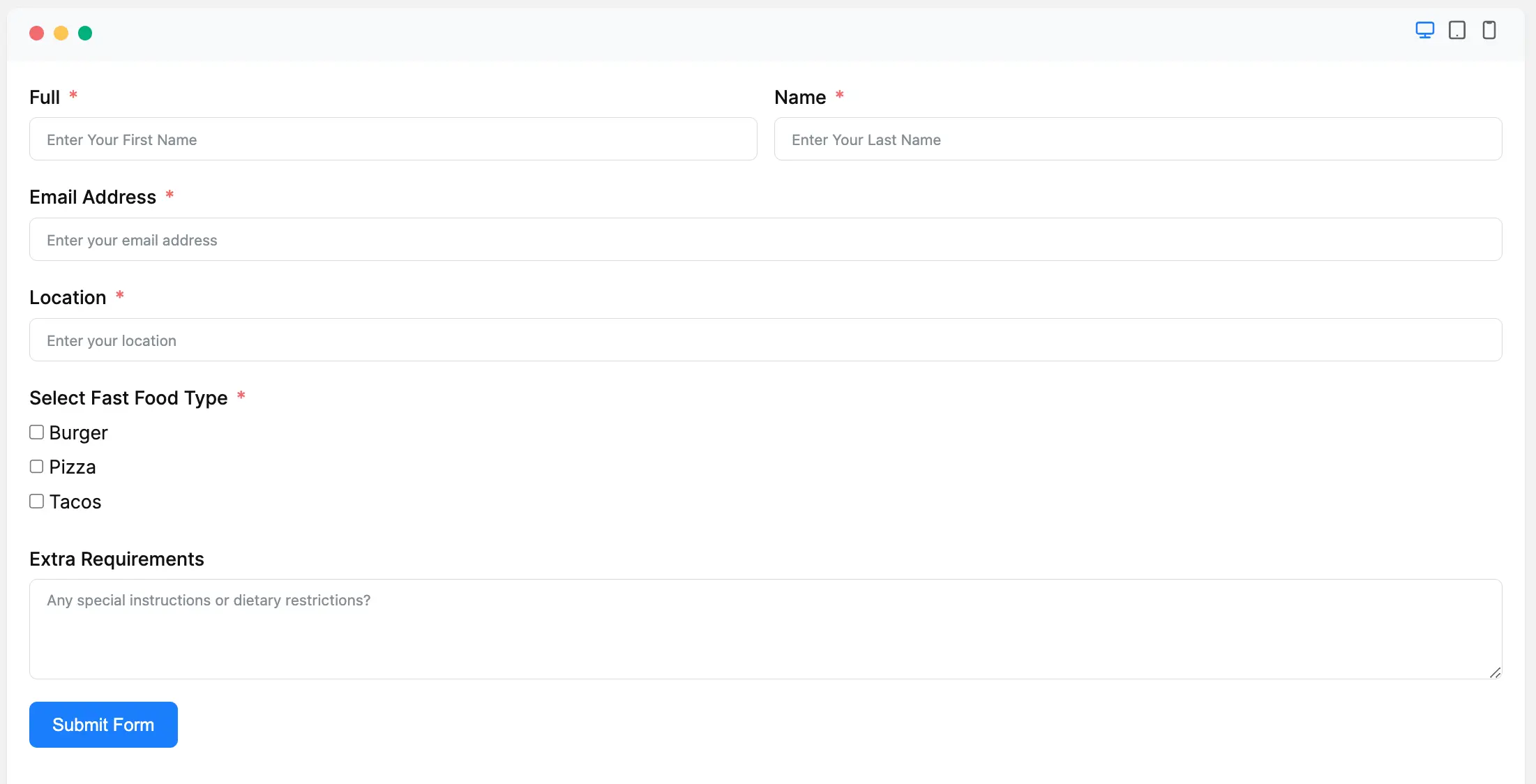The image size is (1536, 784).
Task: Check the Pizza checkbox
Action: click(x=36, y=467)
